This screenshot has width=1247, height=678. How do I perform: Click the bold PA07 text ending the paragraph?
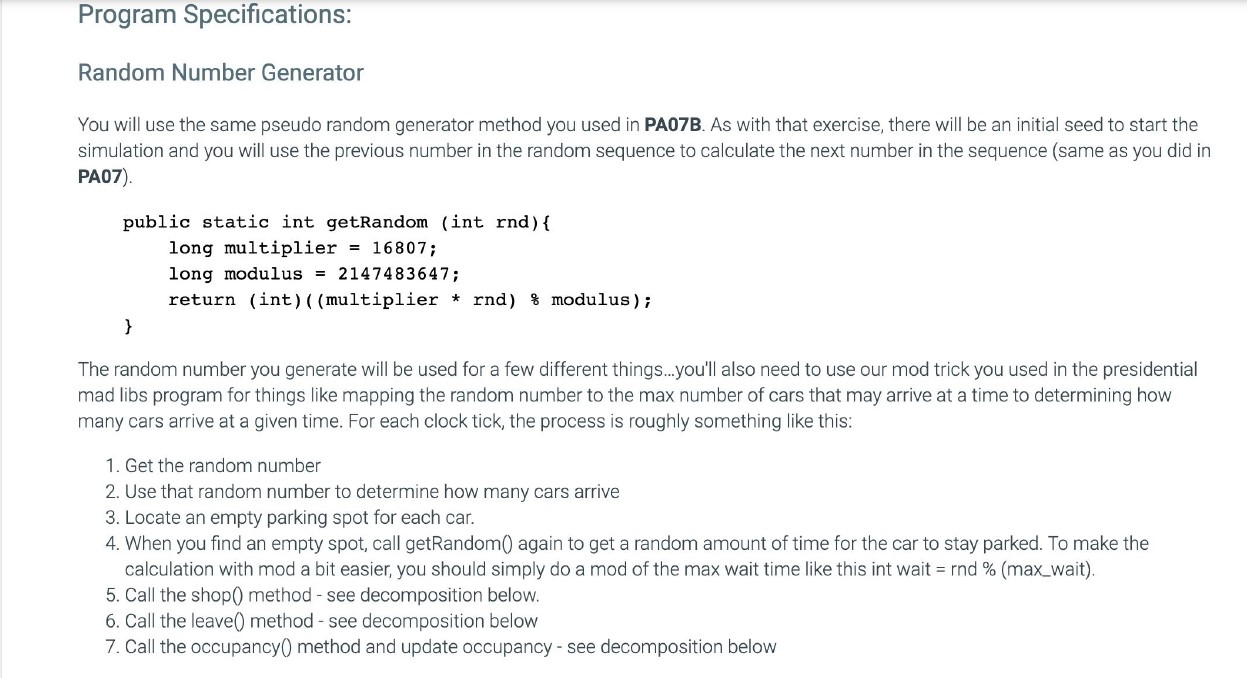point(102,177)
